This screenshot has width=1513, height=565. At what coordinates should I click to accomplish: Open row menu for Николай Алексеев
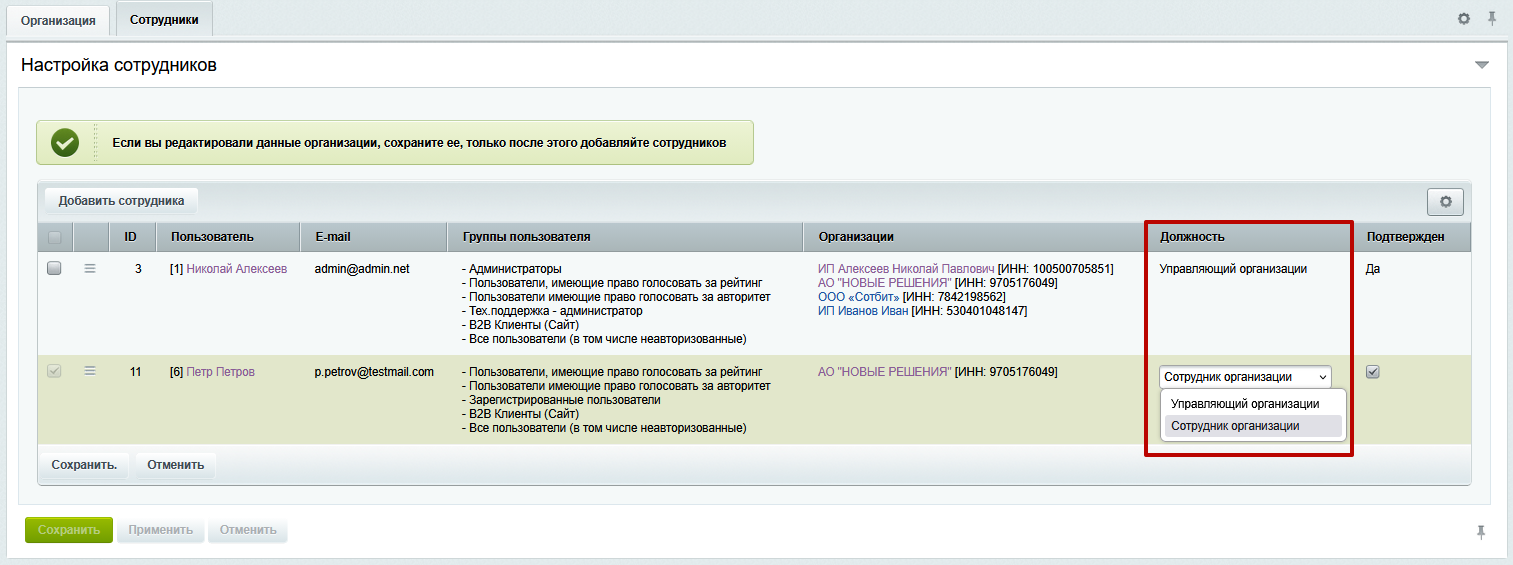[x=90, y=269]
